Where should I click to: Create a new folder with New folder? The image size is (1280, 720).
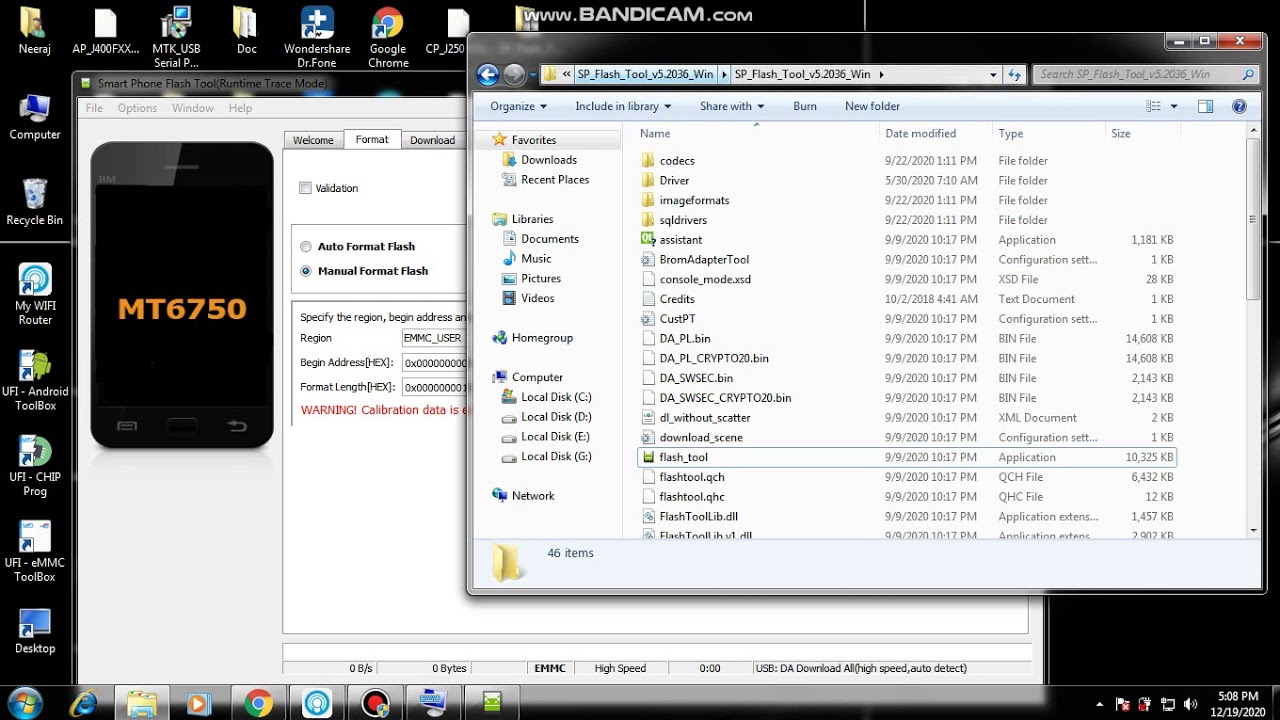[872, 106]
